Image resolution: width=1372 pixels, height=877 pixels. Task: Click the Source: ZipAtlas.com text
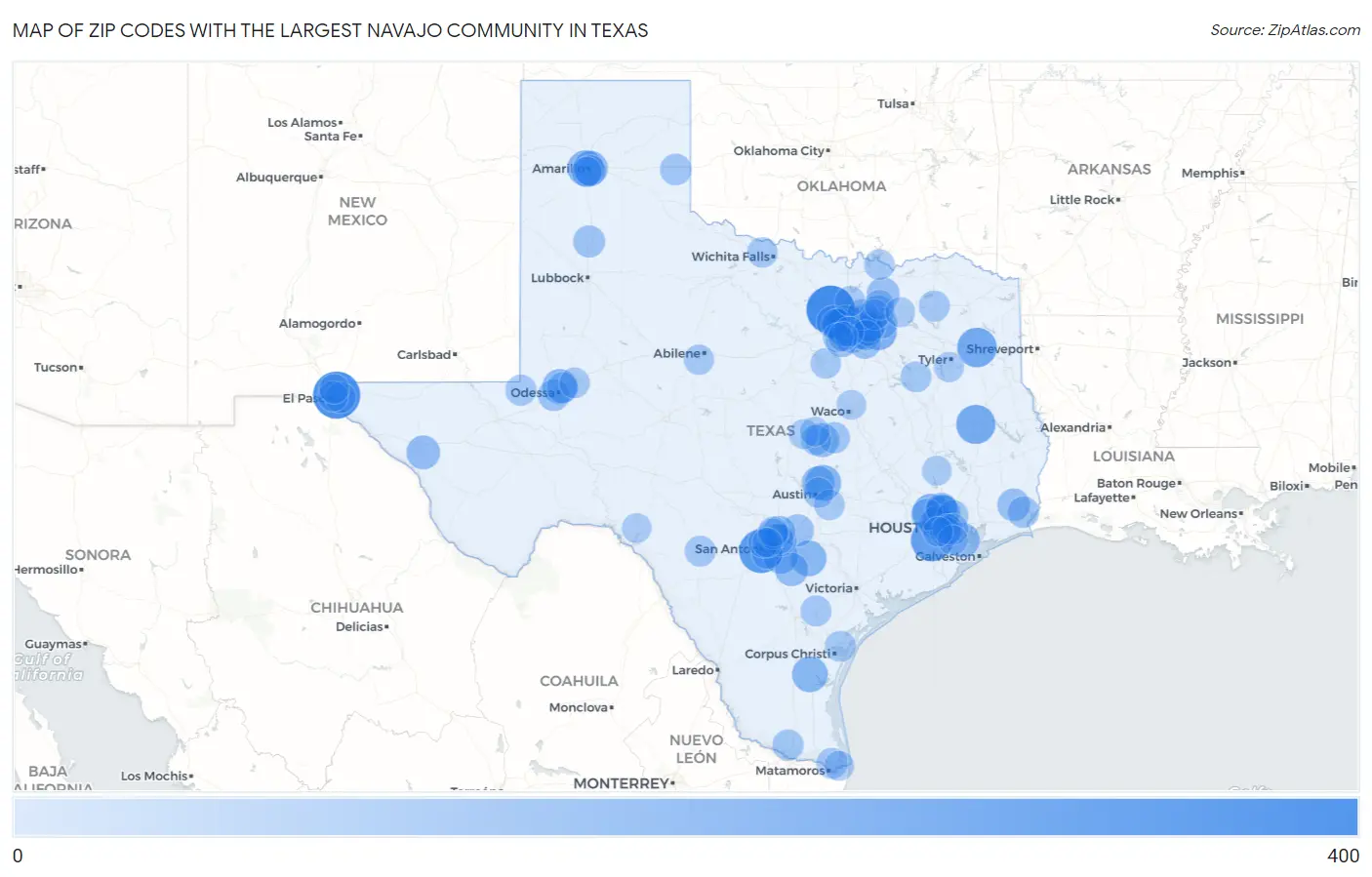tap(1285, 30)
